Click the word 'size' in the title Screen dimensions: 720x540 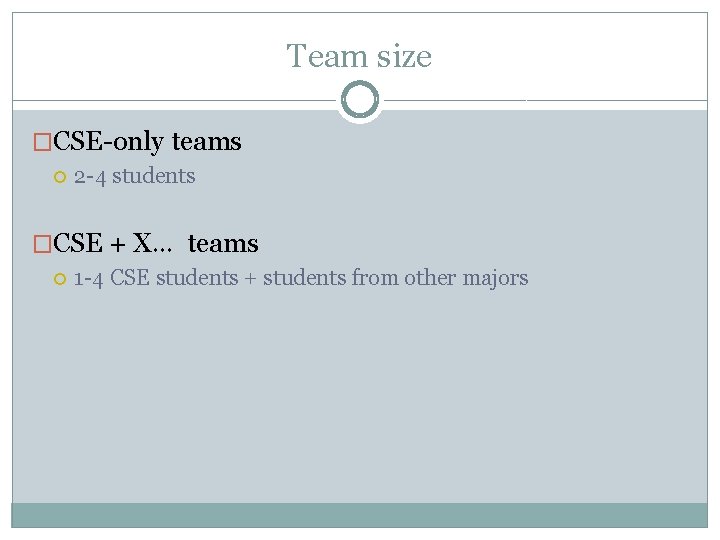[x=404, y=57]
